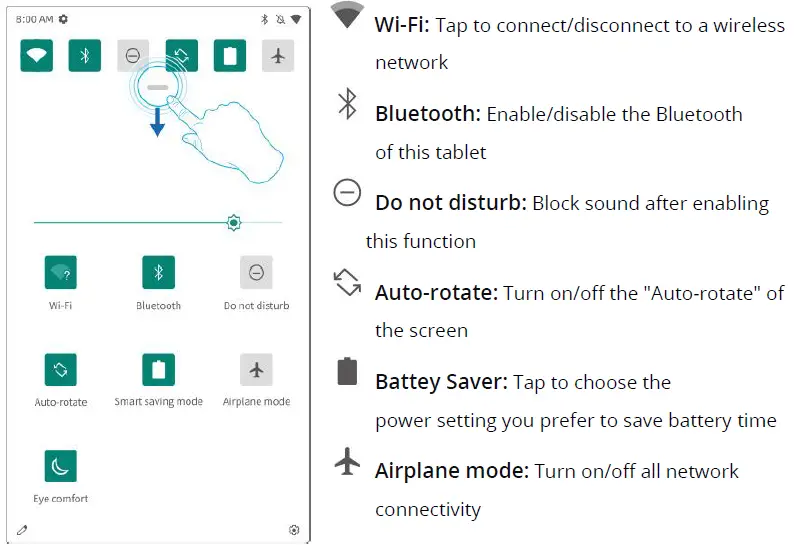This screenshot has height=547, width=795.
Task: Tap the Wi-Fi icon in top quick row
Action: [37, 56]
